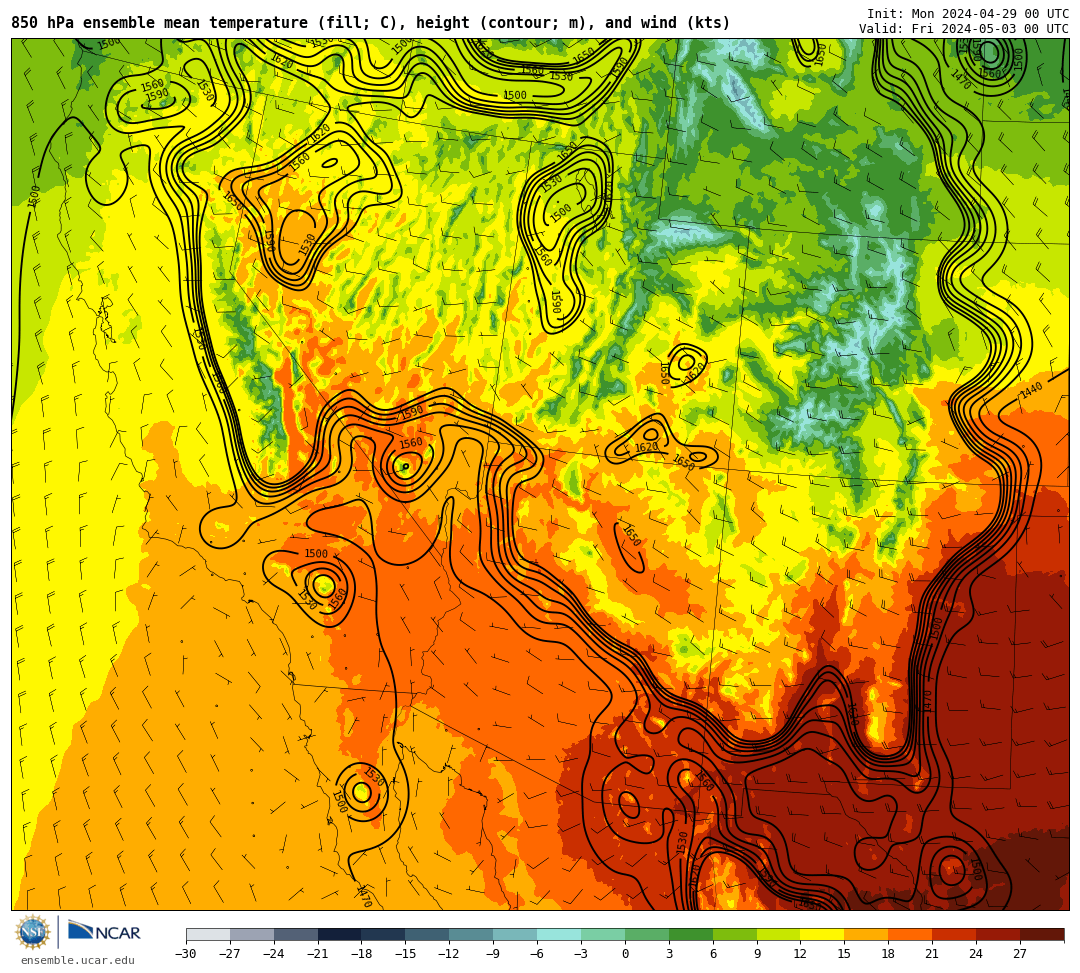Image resolution: width=1080 pixels, height=973 pixels.
Task: Pick the orange swatch between 15 and 18
Action: pos(866,934)
